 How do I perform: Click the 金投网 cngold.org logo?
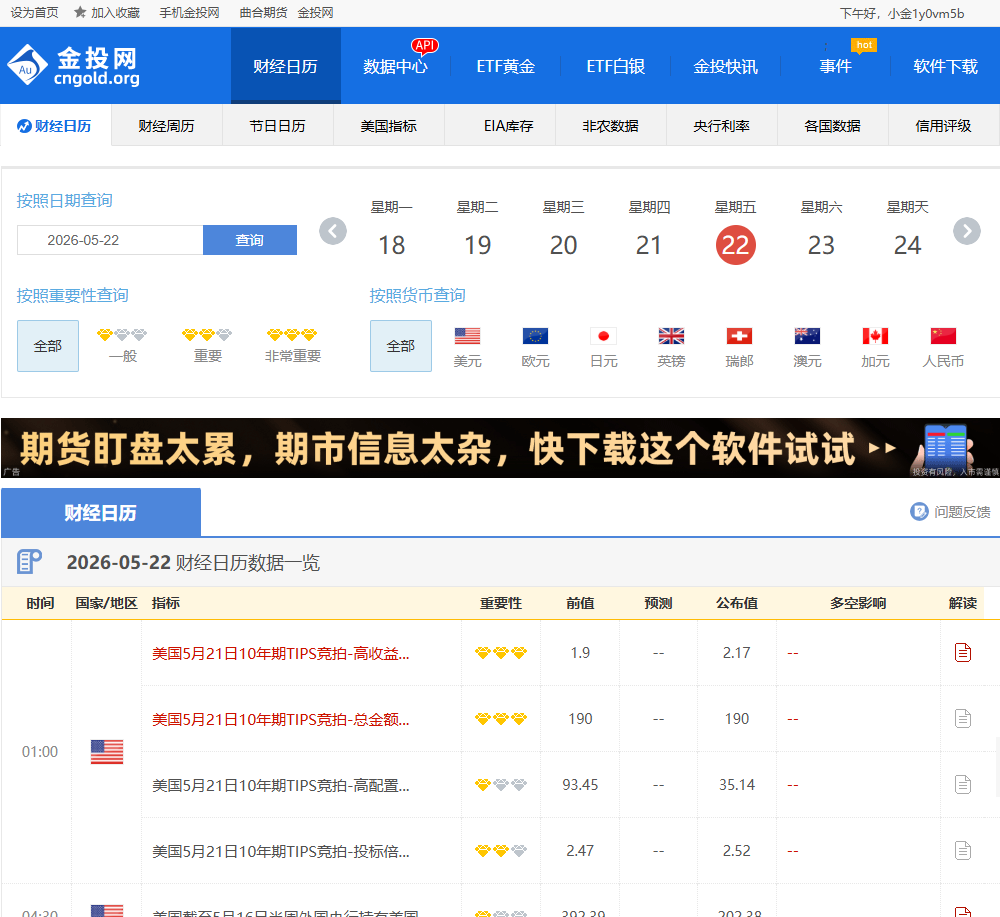[73, 65]
